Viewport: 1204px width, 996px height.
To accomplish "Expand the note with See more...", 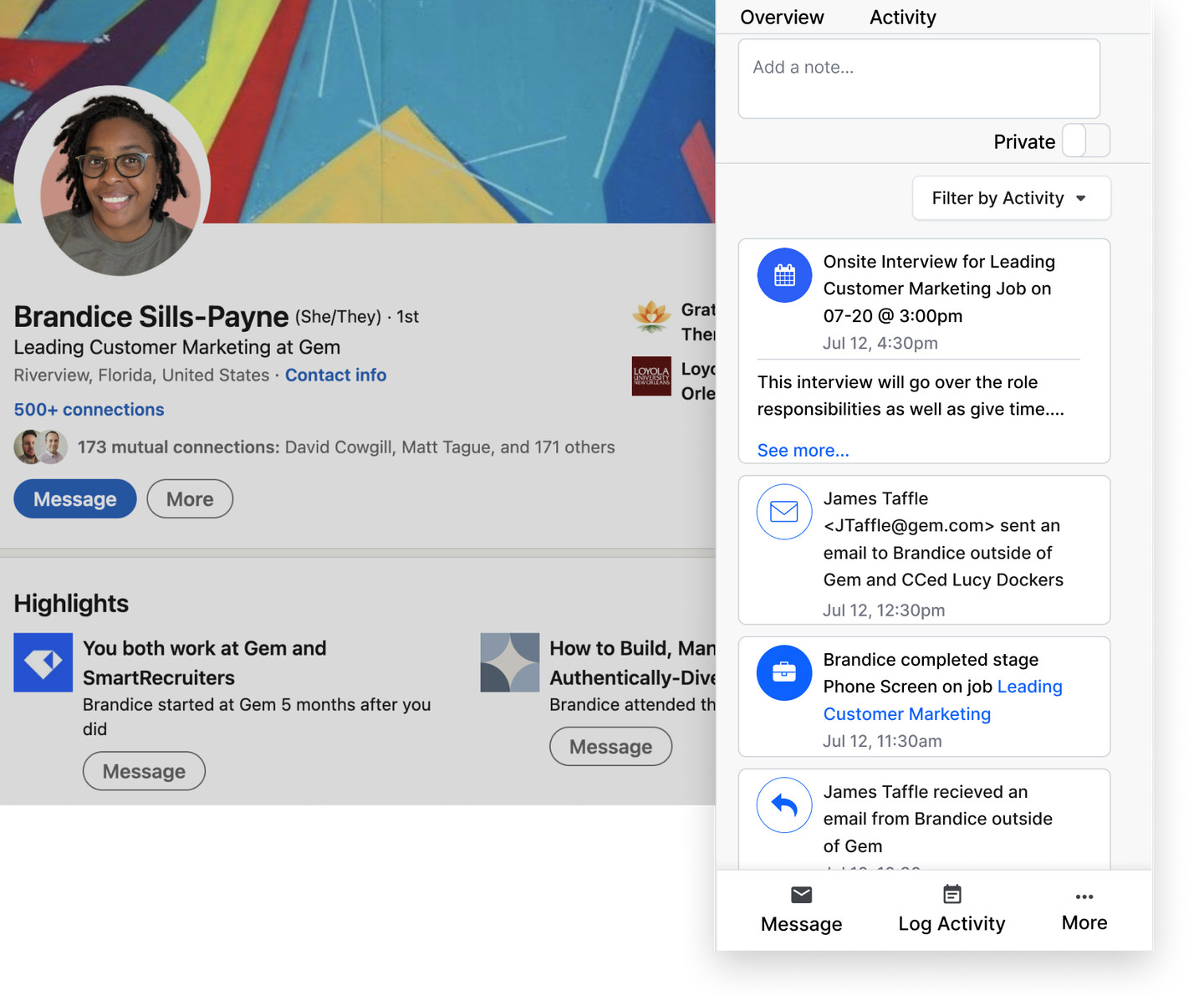I will pos(803,450).
